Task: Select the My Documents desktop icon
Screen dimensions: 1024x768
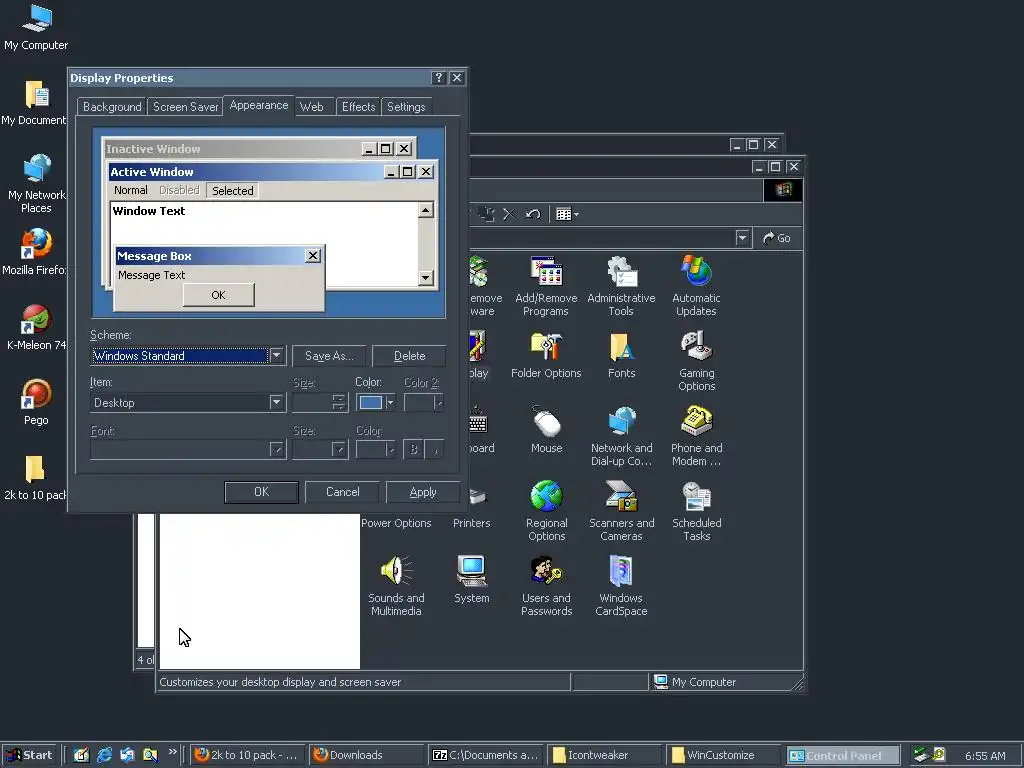Action: pyautogui.click(x=33, y=103)
